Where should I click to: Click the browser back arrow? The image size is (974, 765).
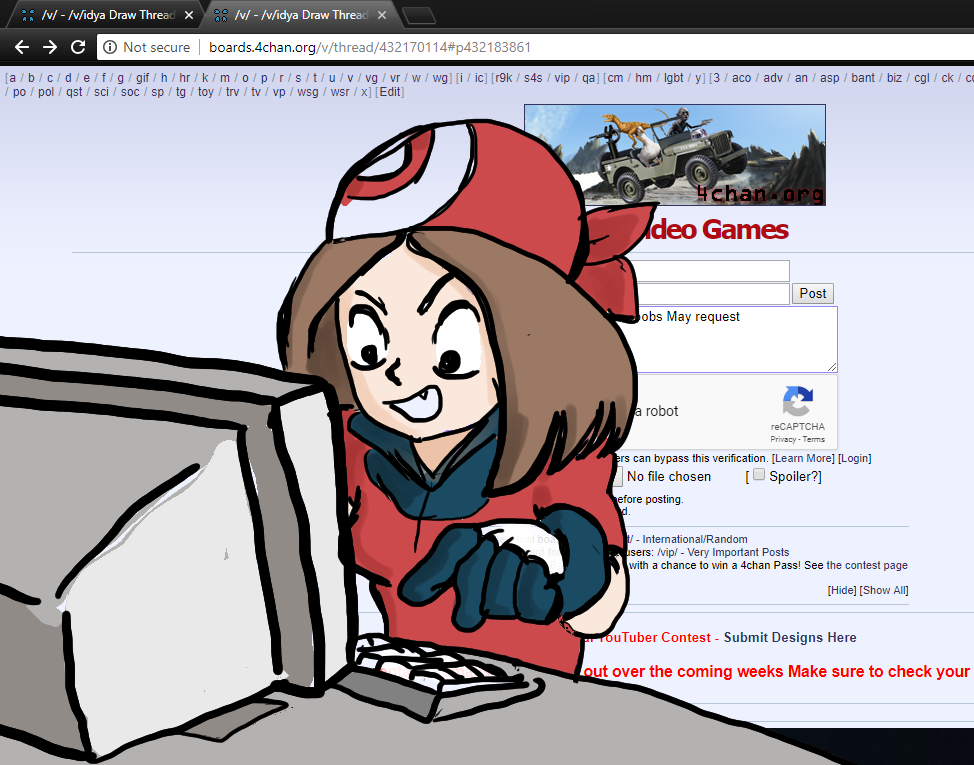[x=22, y=47]
